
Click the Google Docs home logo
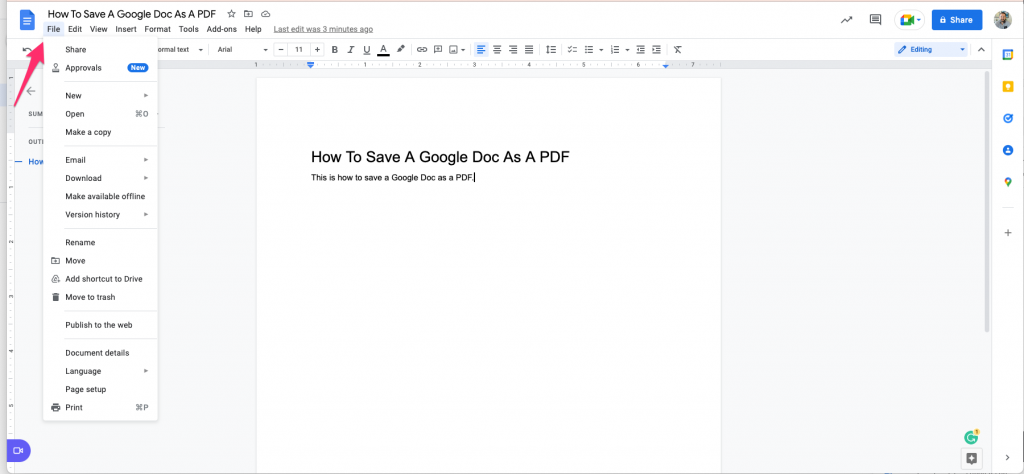tap(27, 20)
